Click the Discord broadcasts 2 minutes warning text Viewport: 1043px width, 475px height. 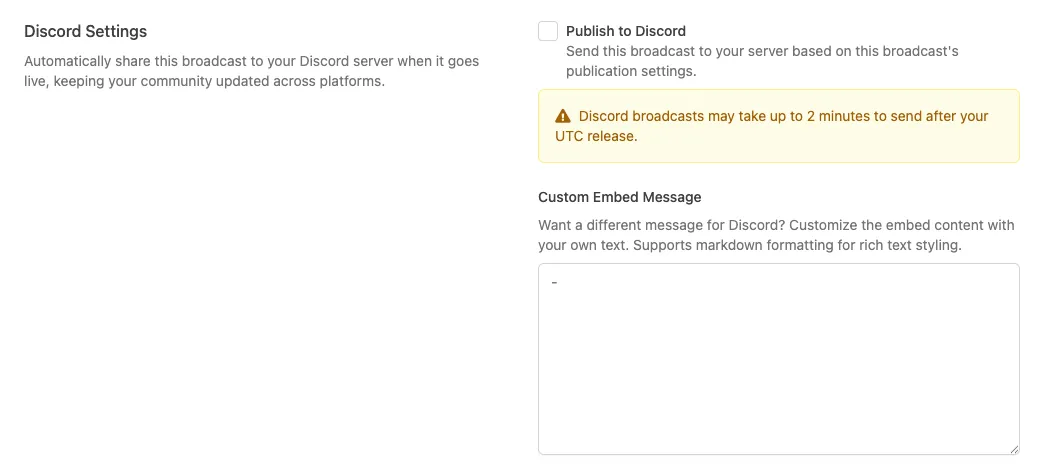[772, 126]
